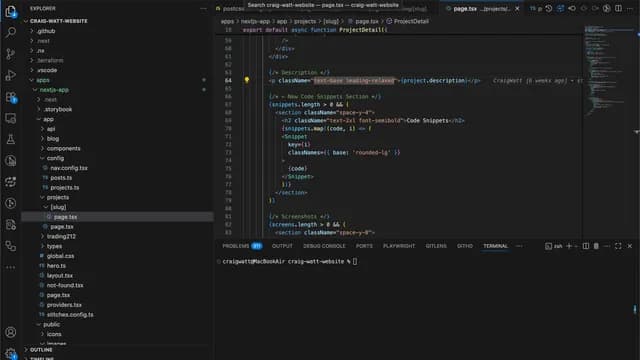
Task: Open the Source Control view
Action: 11,53
